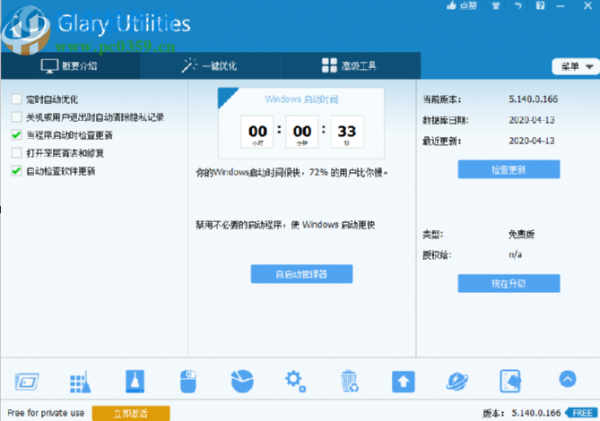Screen dimensions: 600x421
Task: Click the 最近更新 date value
Action: [532, 141]
